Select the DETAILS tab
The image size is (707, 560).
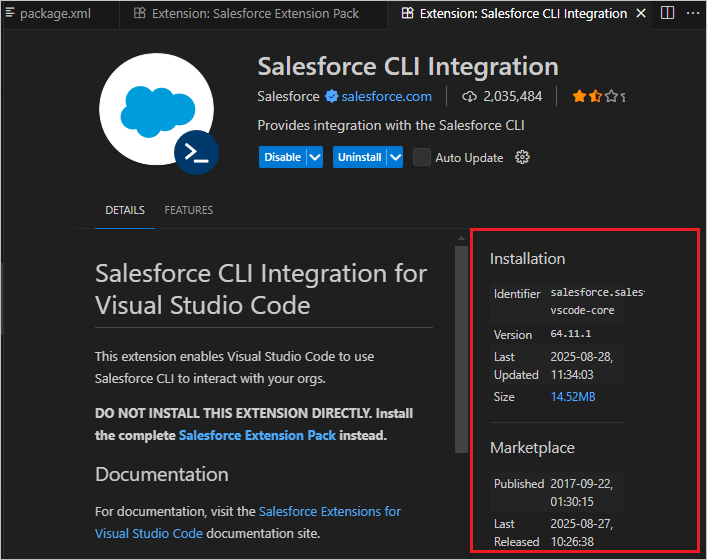tap(125, 211)
